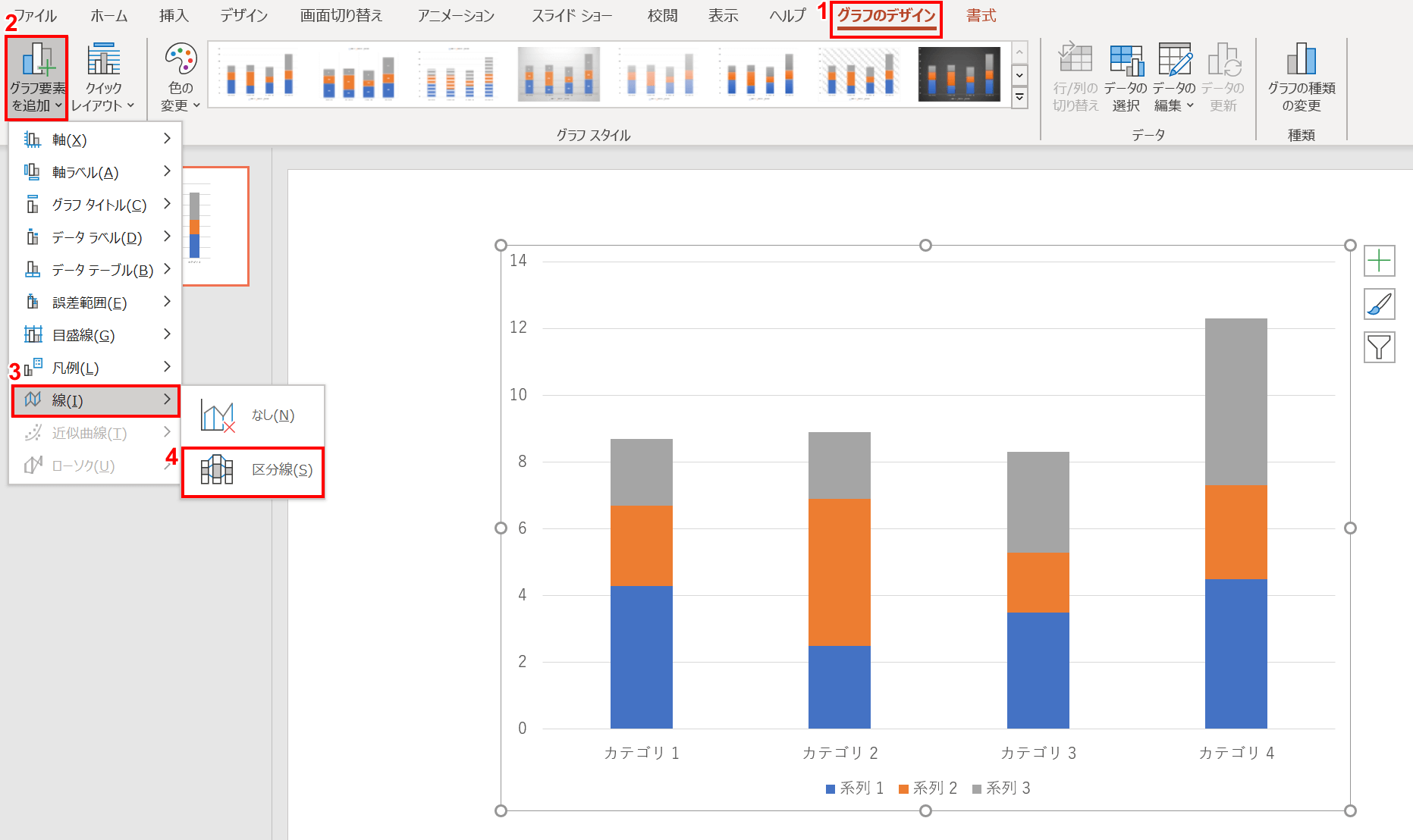Click the top-center chart resize handle

925,245
